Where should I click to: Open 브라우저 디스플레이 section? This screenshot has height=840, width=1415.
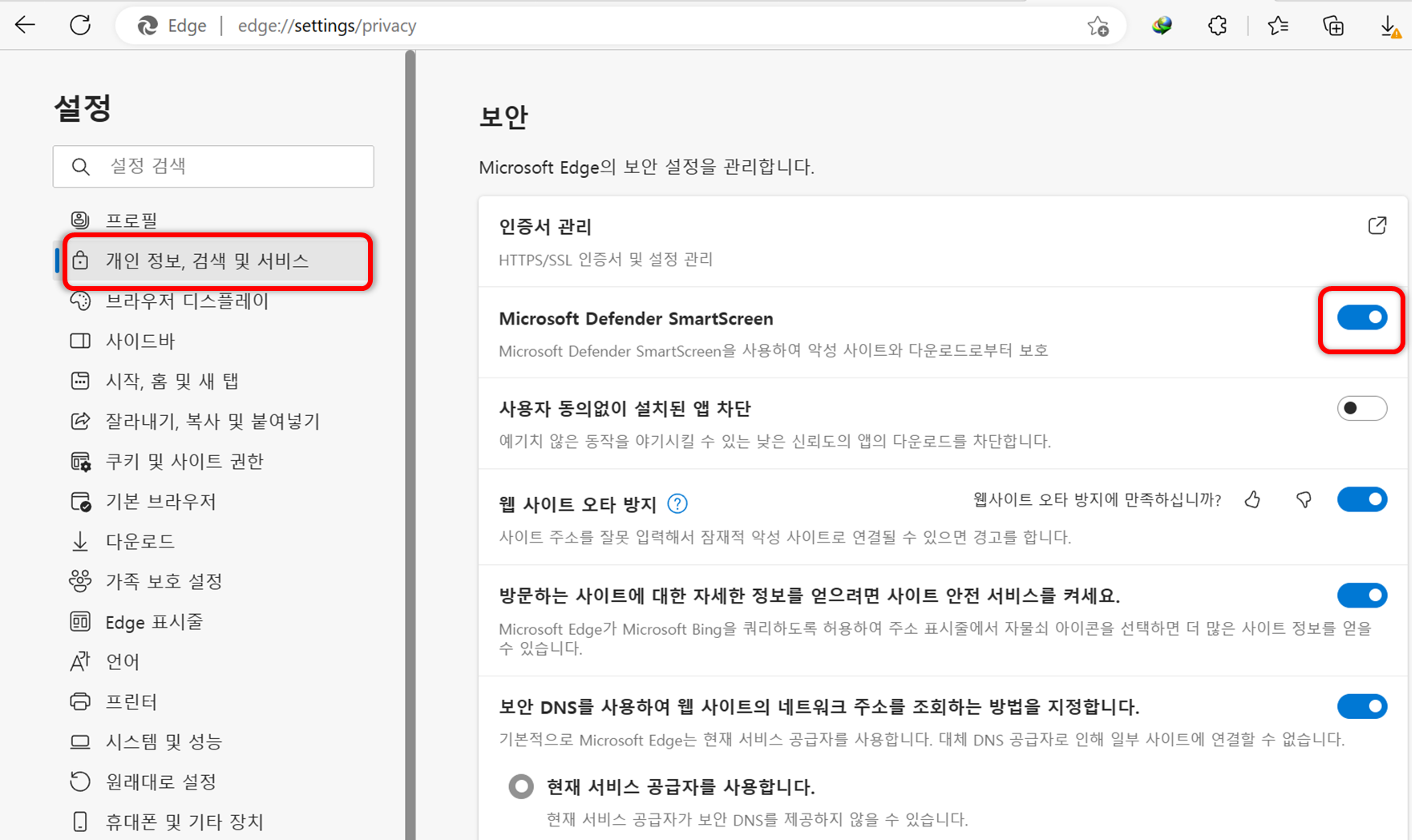click(212, 301)
